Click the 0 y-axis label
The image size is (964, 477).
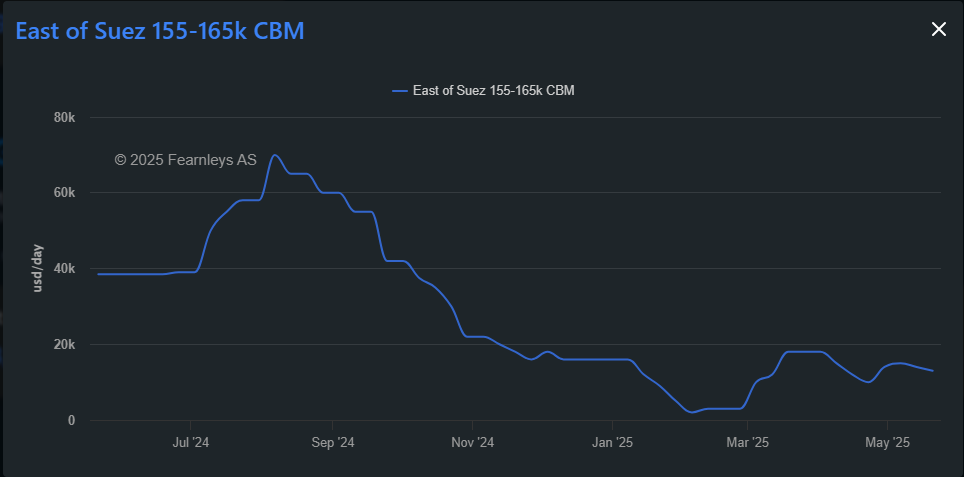pyautogui.click(x=71, y=420)
